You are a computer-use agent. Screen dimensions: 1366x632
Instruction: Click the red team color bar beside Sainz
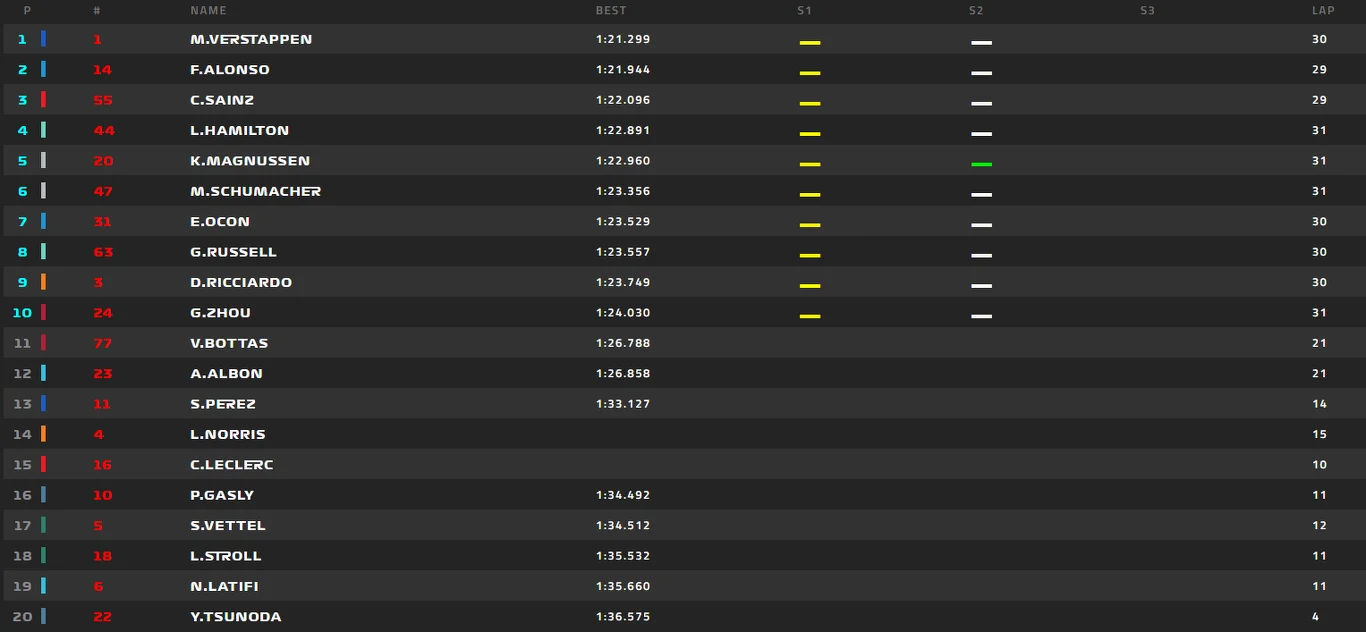(x=43, y=100)
